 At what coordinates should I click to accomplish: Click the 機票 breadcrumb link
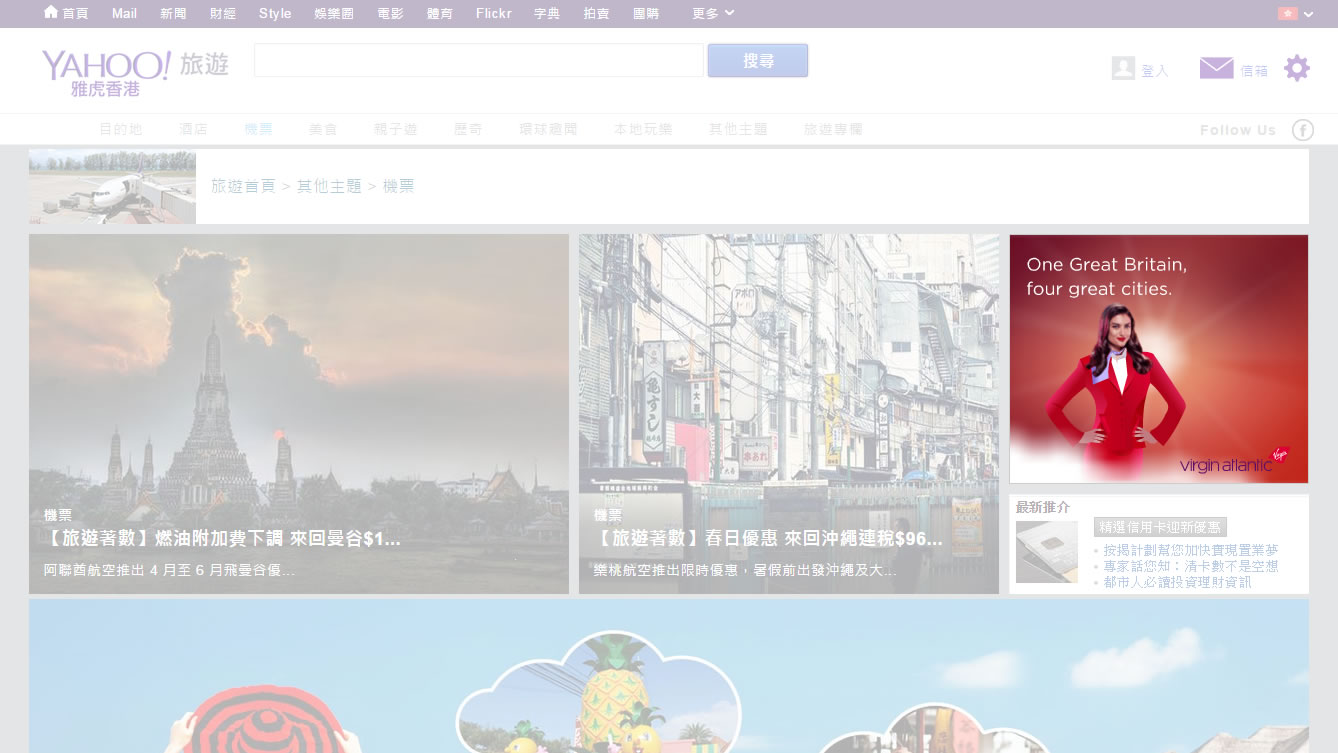(398, 186)
